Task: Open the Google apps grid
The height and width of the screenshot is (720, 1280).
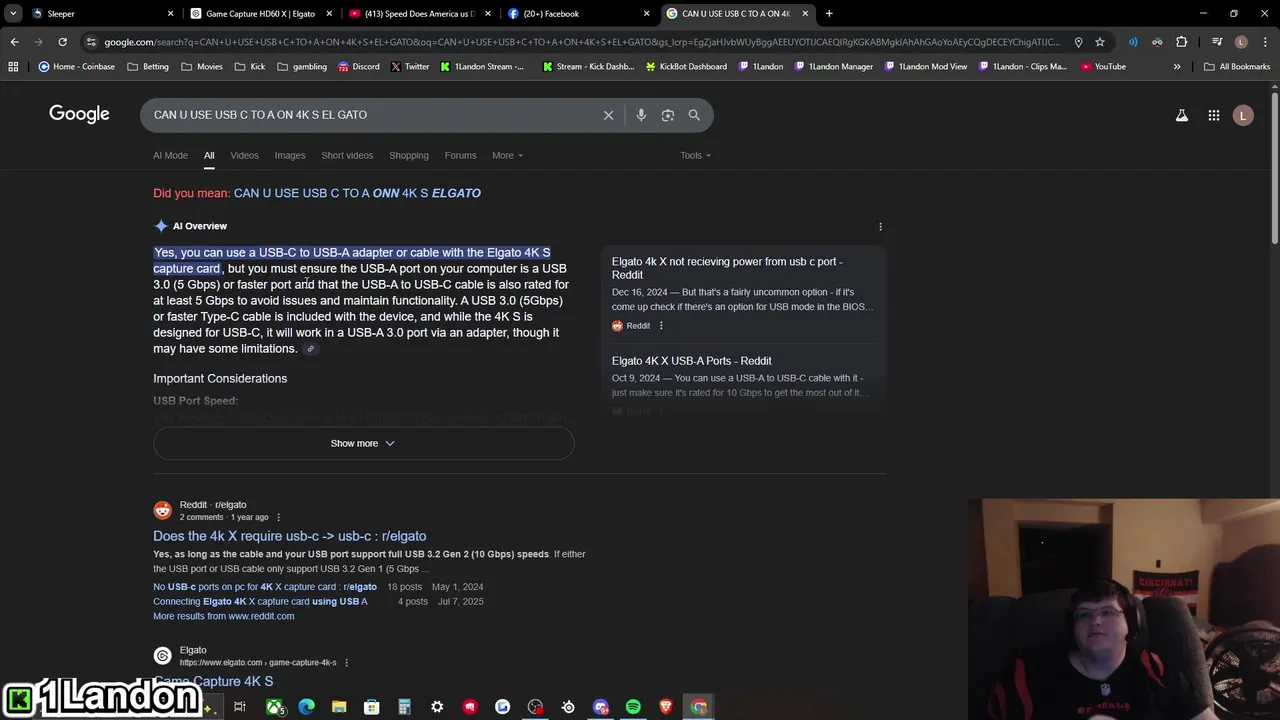Action: coord(1213,115)
